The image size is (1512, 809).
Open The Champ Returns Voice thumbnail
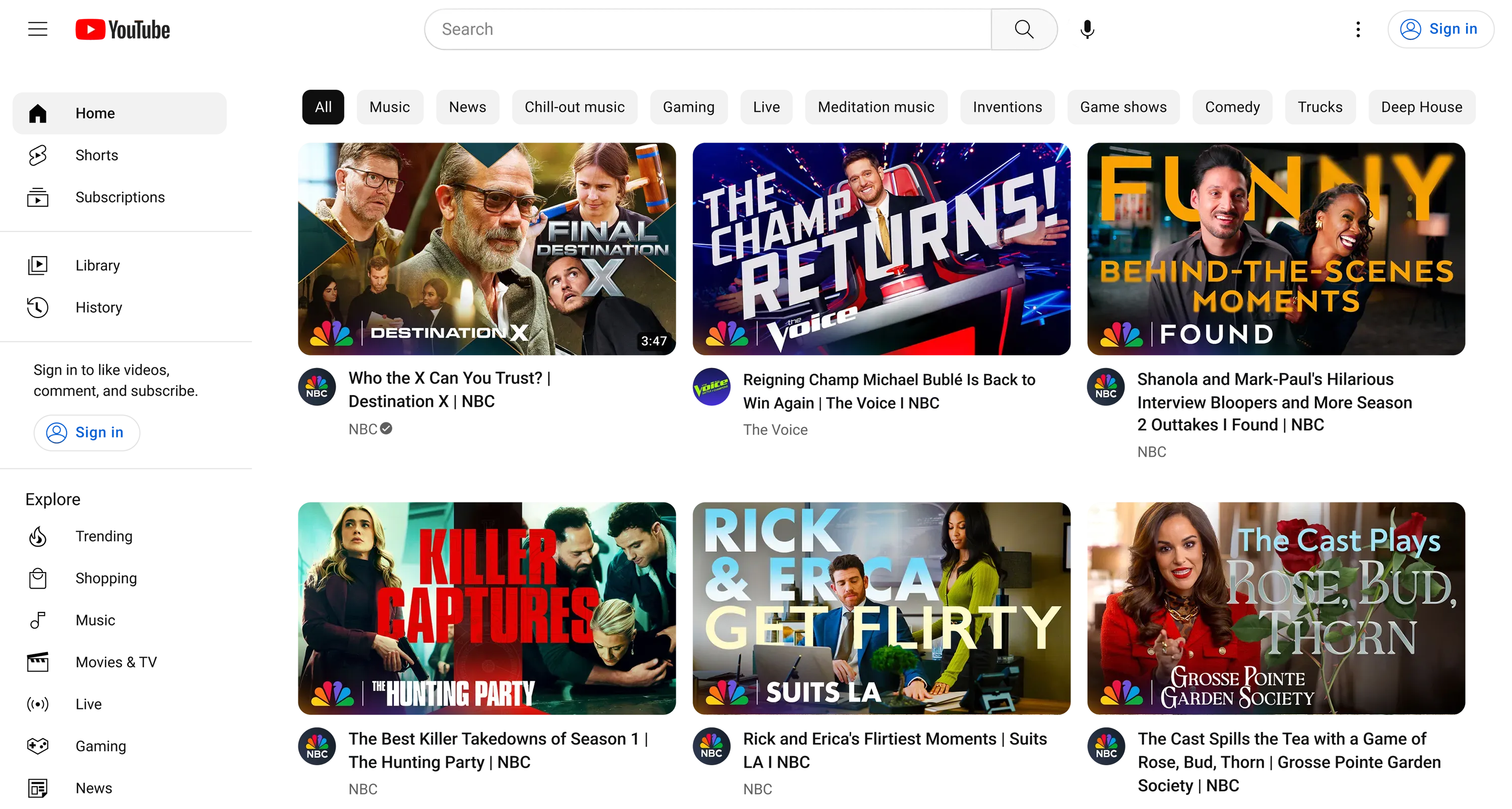click(881, 249)
